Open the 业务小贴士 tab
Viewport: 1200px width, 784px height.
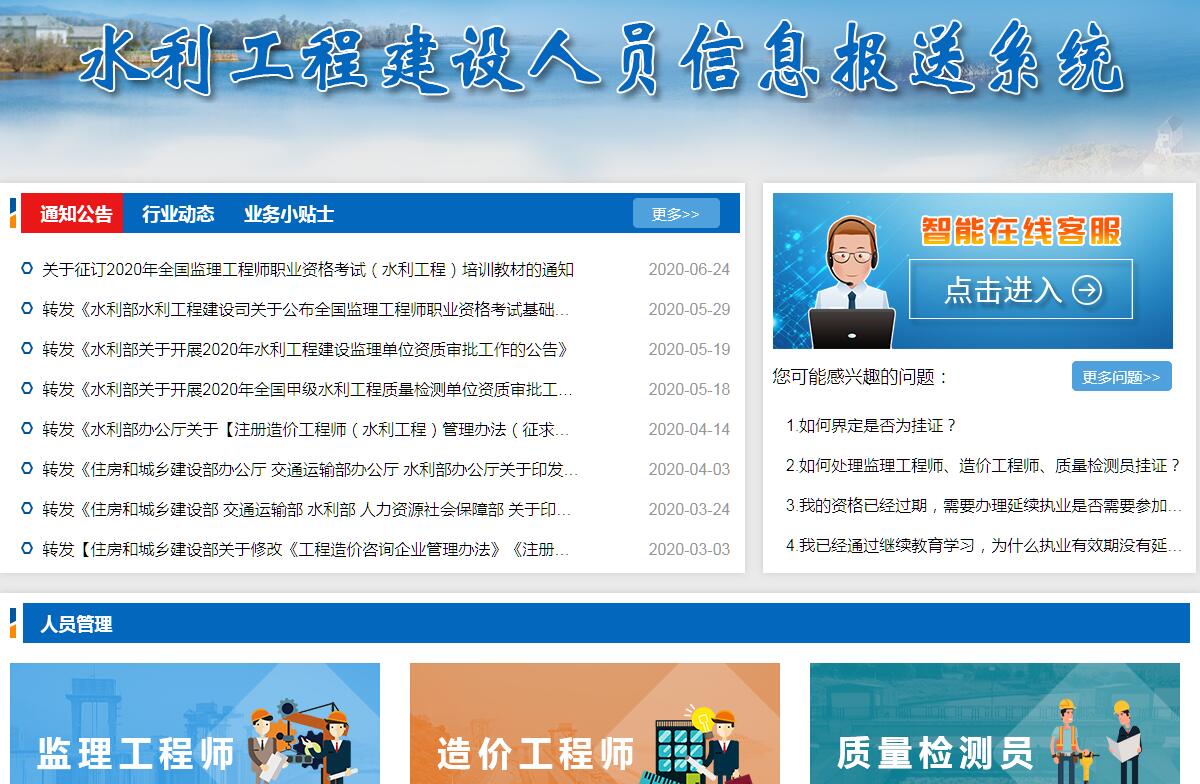click(x=288, y=214)
